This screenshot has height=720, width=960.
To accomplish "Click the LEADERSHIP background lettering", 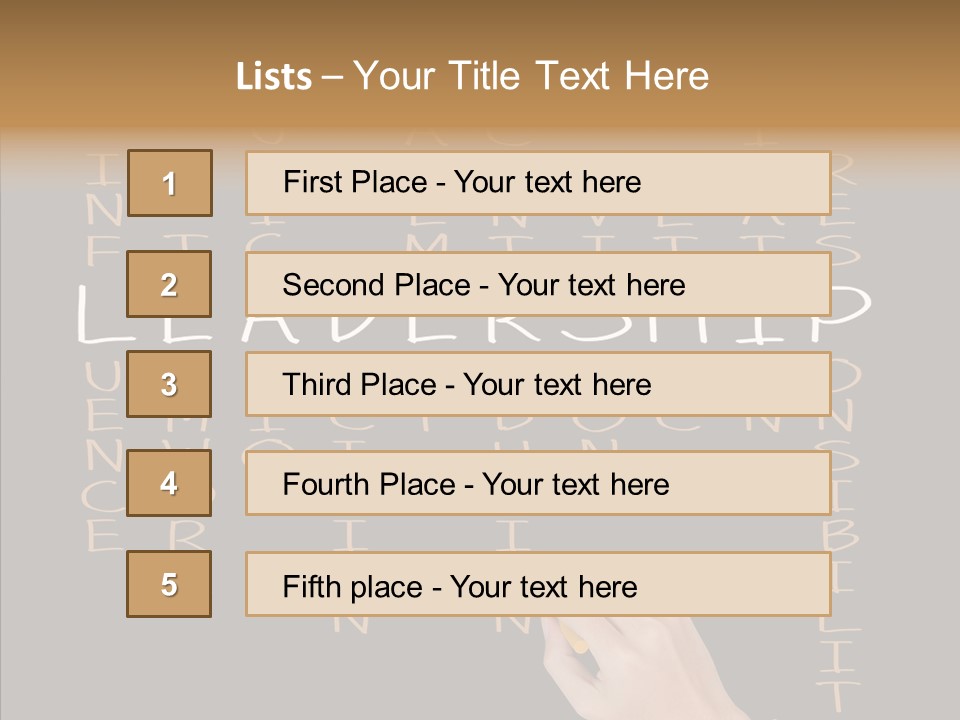I will pyautogui.click(x=473, y=313).
